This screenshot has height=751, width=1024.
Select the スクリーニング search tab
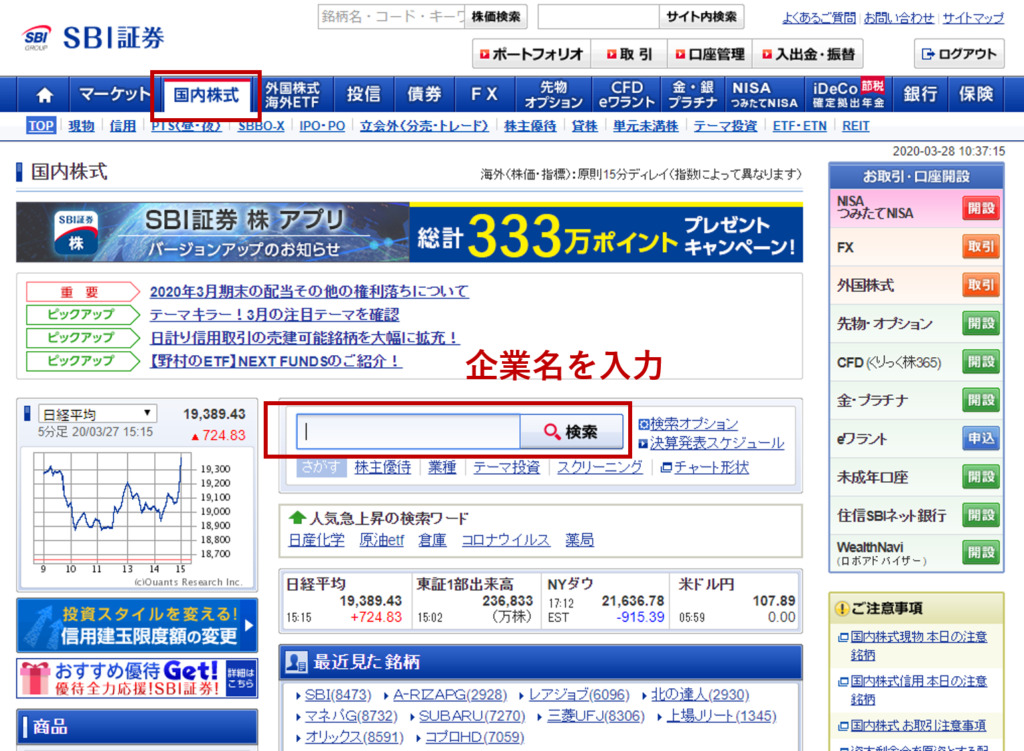click(600, 467)
